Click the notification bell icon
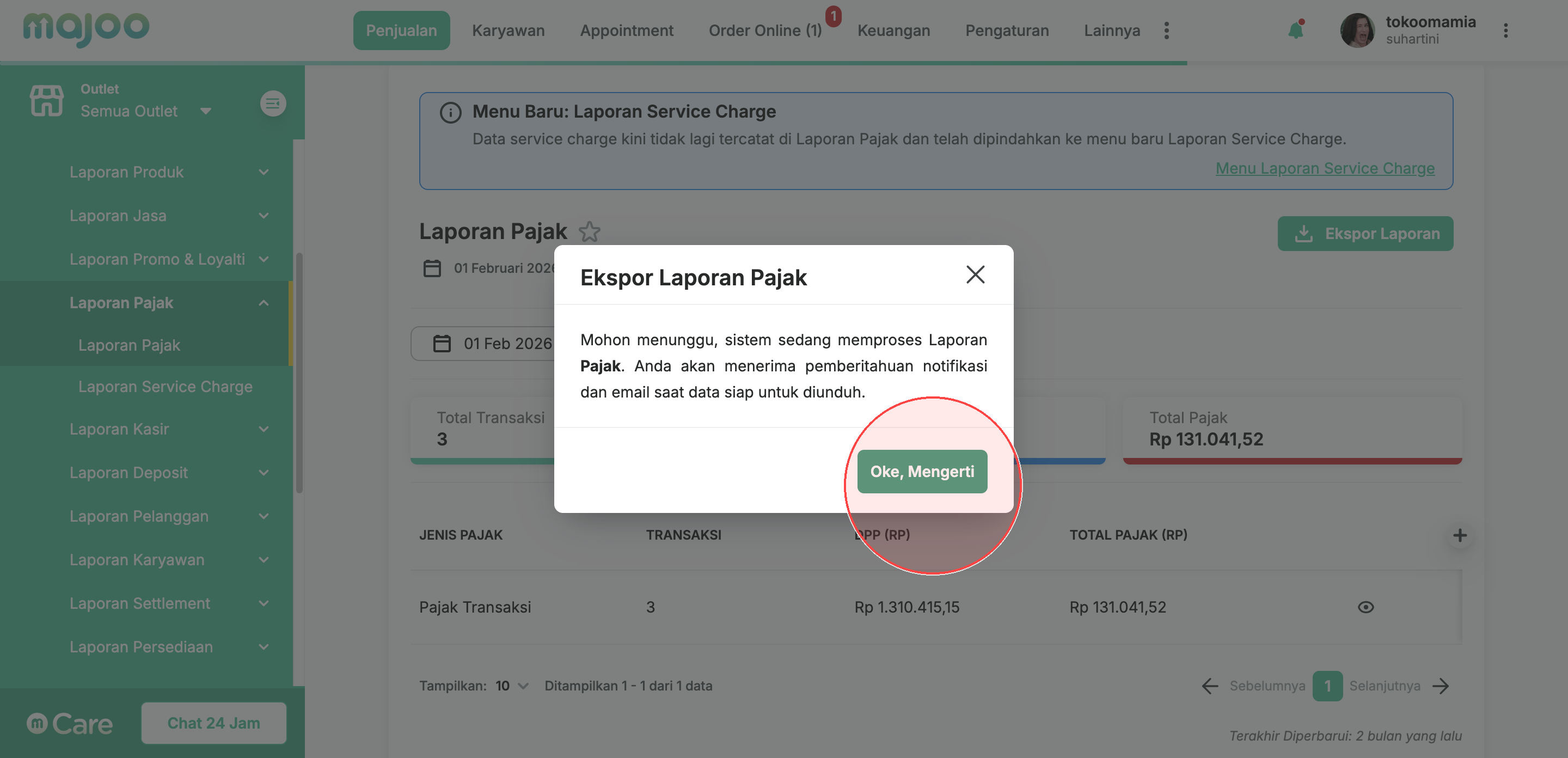Image resolution: width=1568 pixels, height=758 pixels. click(x=1295, y=30)
